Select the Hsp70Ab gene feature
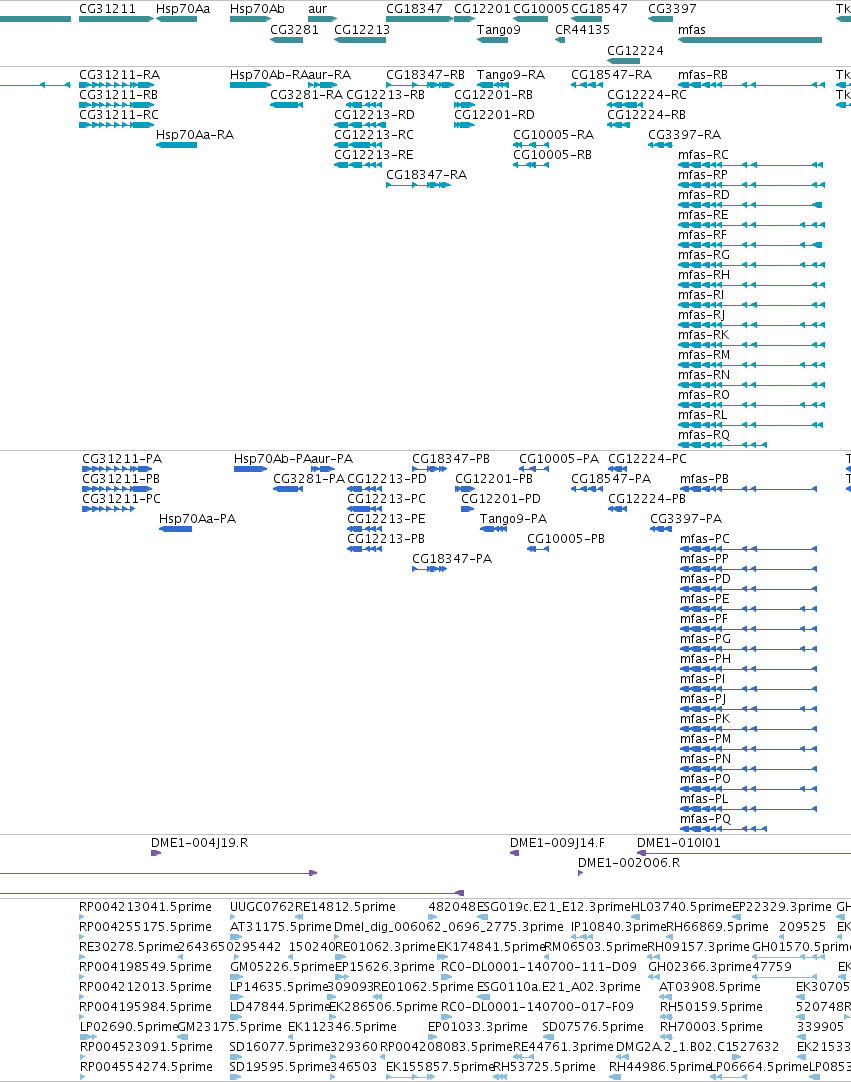 [x=250, y=19]
